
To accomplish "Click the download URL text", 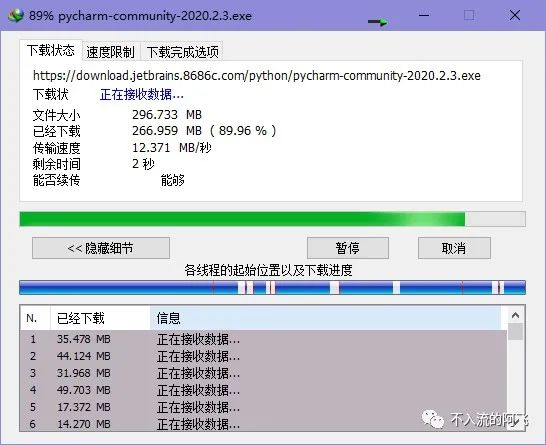I will [x=257, y=76].
